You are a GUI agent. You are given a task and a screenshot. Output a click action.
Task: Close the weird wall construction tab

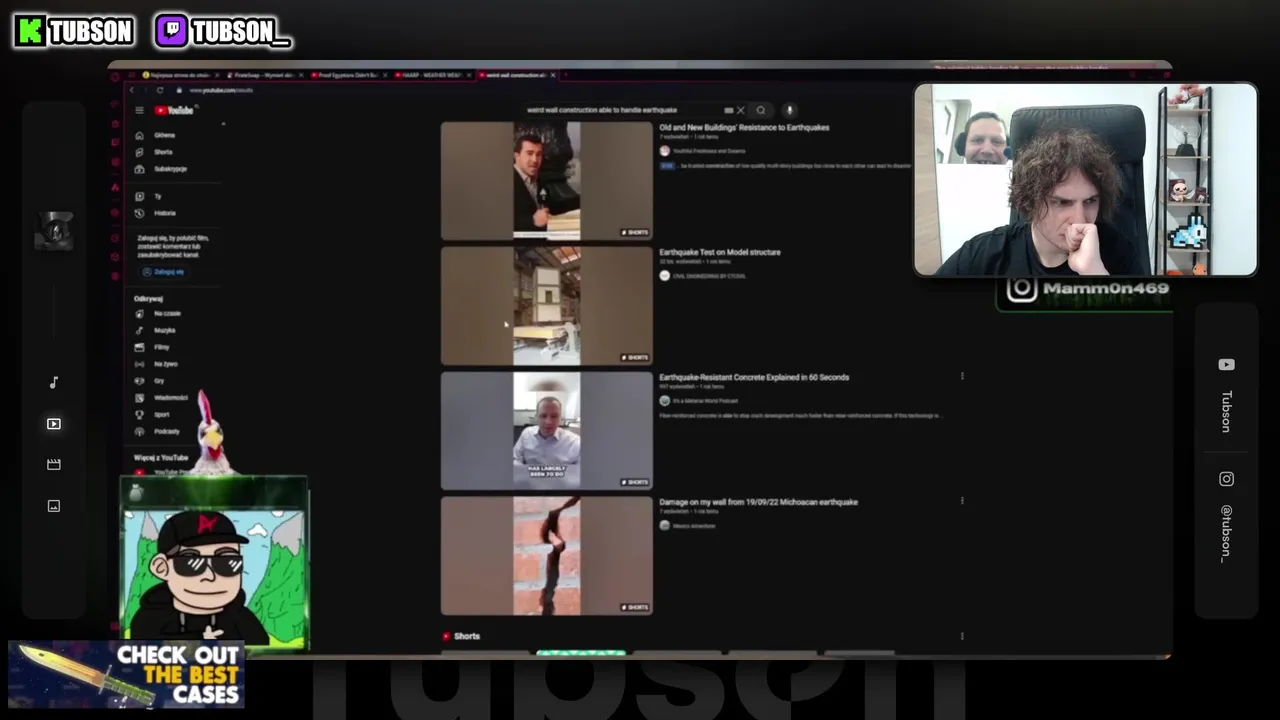pos(552,75)
